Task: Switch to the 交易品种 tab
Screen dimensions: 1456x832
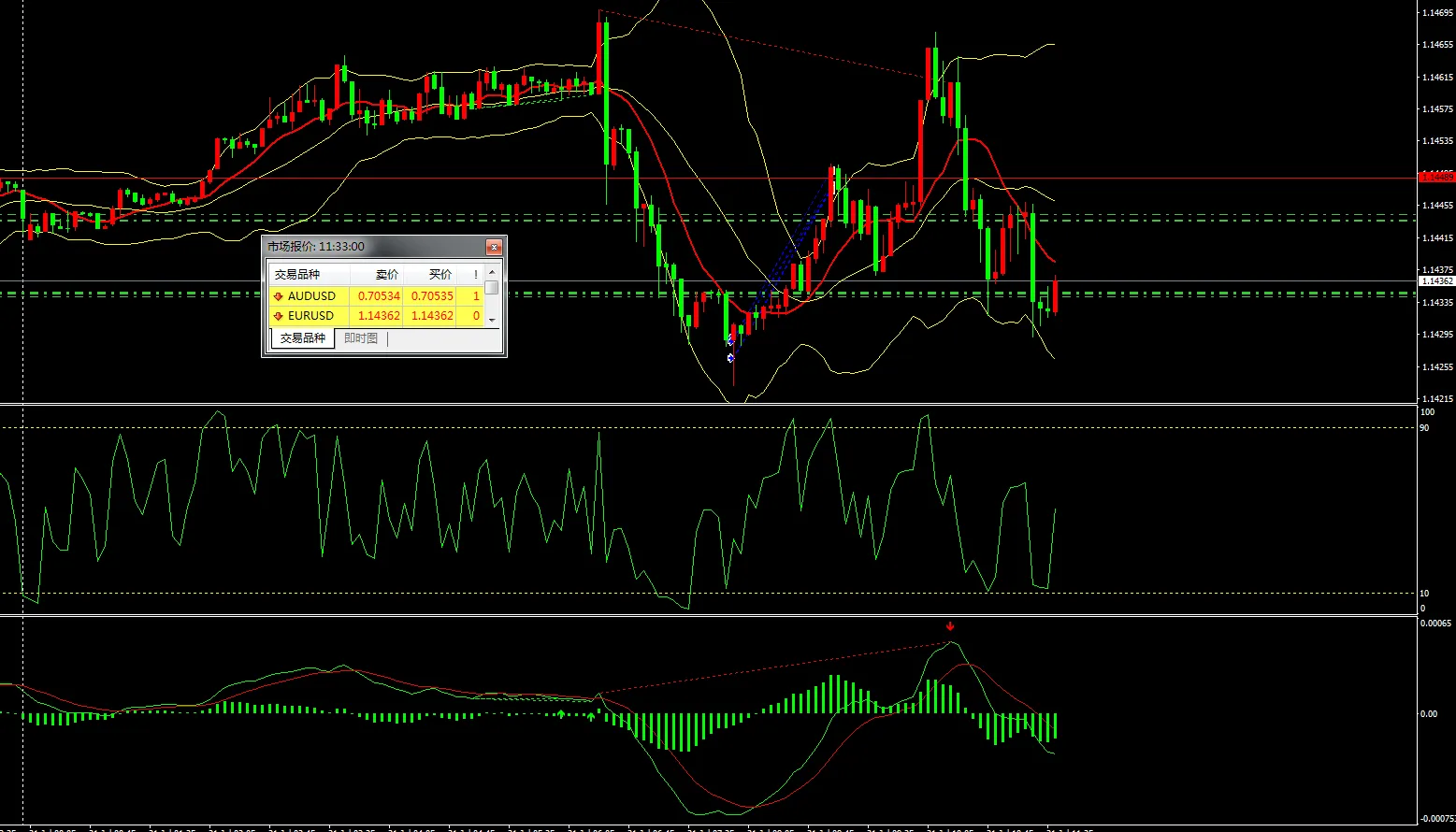Action: point(303,338)
